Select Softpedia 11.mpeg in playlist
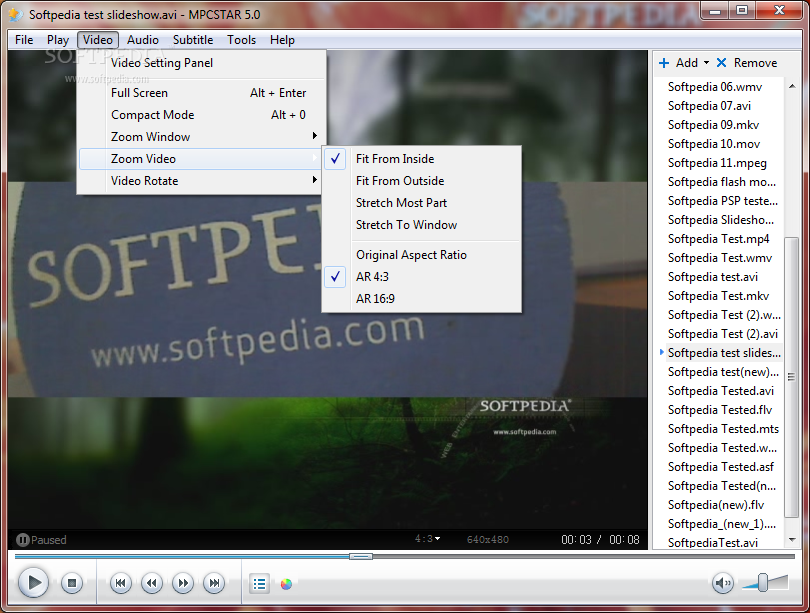810x613 pixels. [717, 163]
